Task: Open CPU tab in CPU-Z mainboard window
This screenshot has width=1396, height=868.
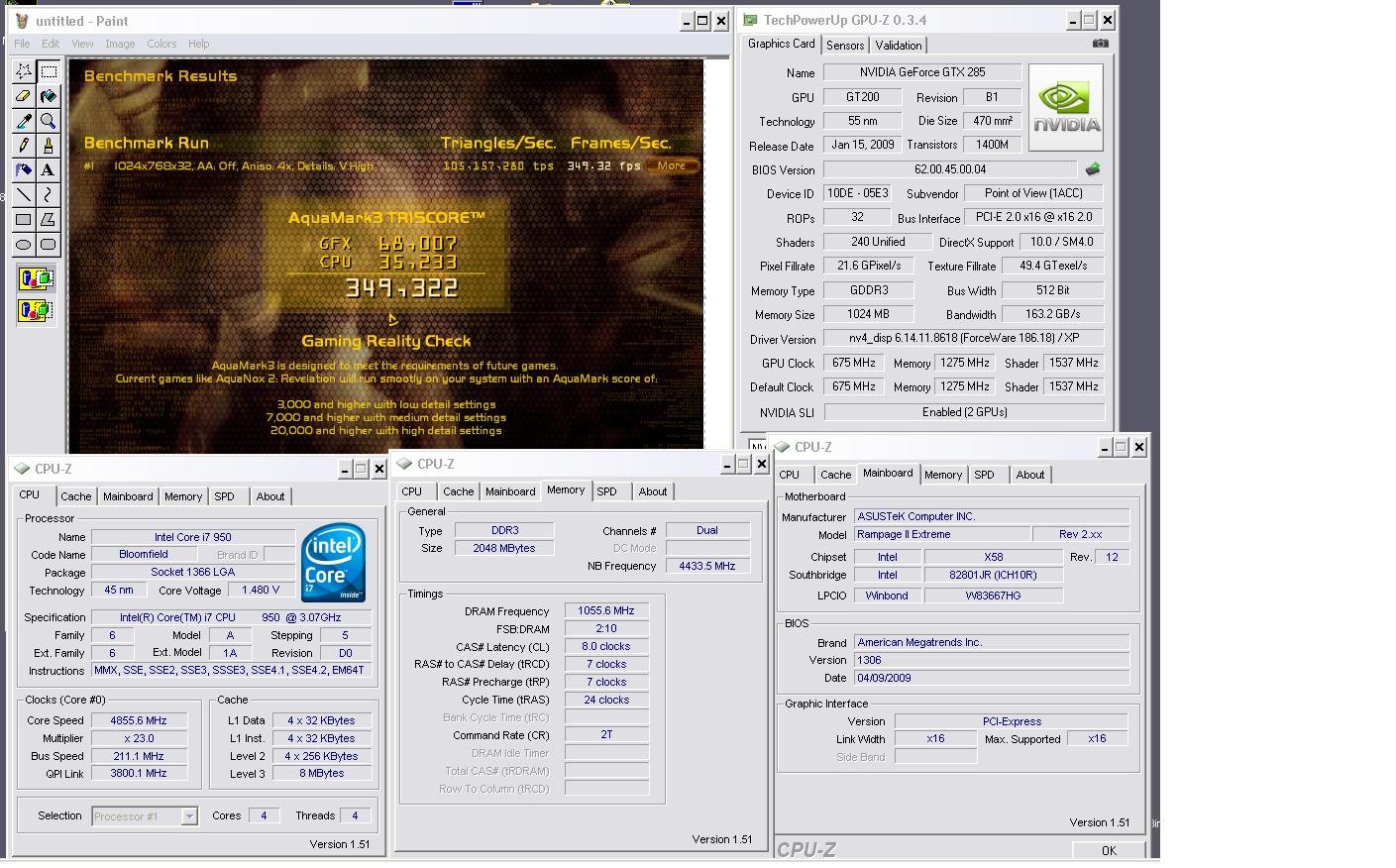Action: [x=790, y=475]
